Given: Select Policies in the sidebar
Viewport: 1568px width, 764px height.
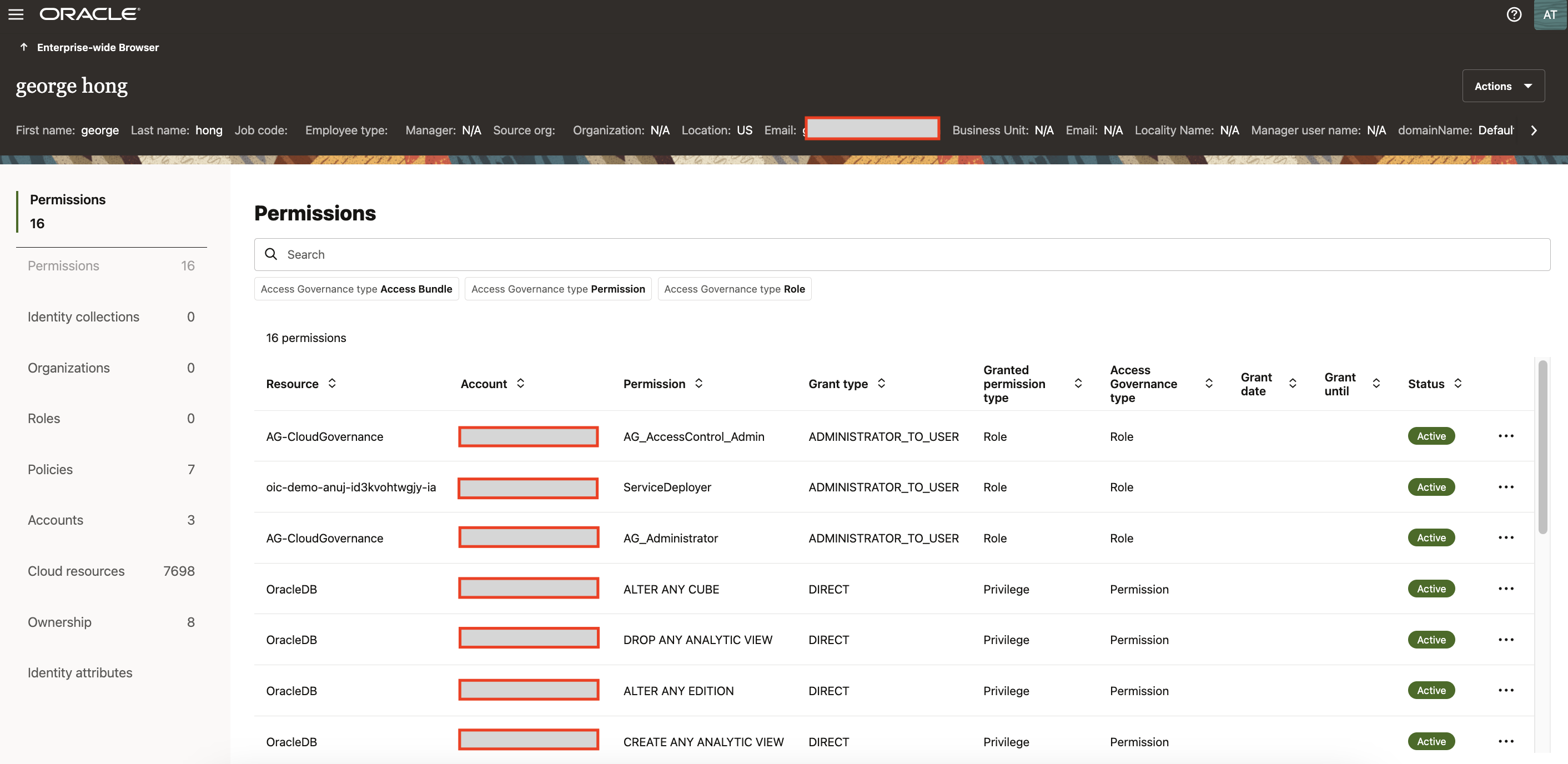Looking at the screenshot, I should tap(50, 469).
